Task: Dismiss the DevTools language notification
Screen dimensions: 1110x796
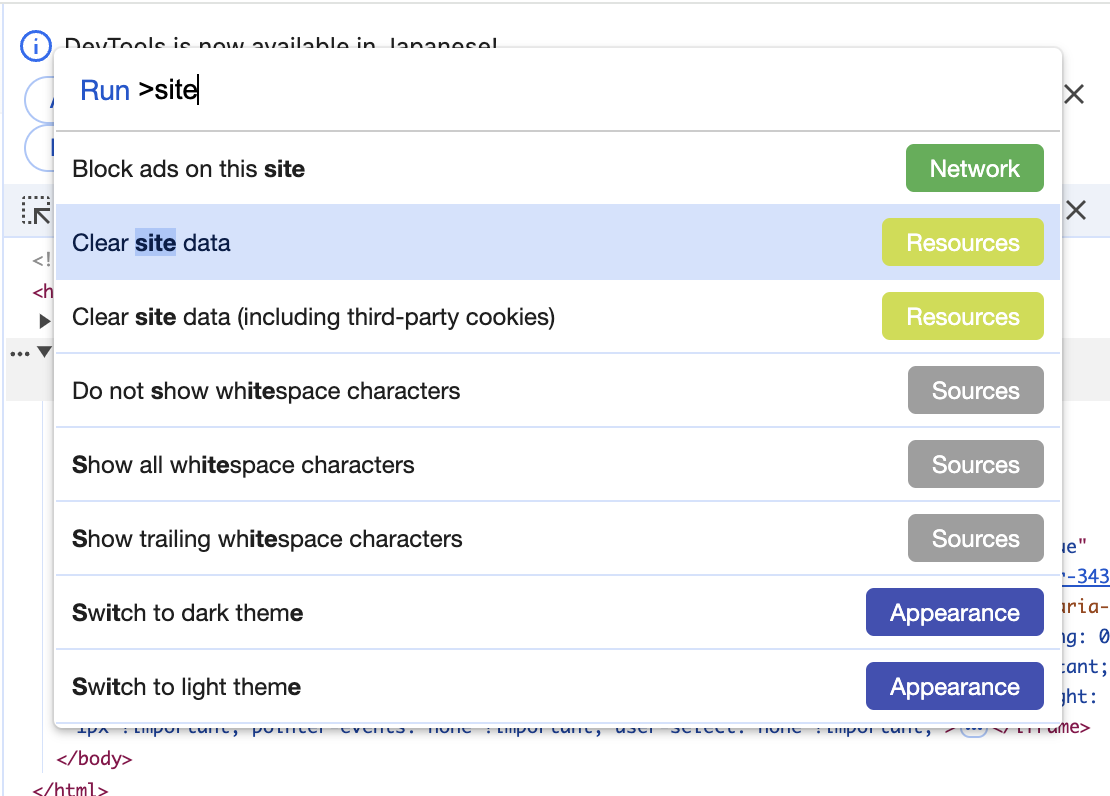Action: pos(1074,94)
